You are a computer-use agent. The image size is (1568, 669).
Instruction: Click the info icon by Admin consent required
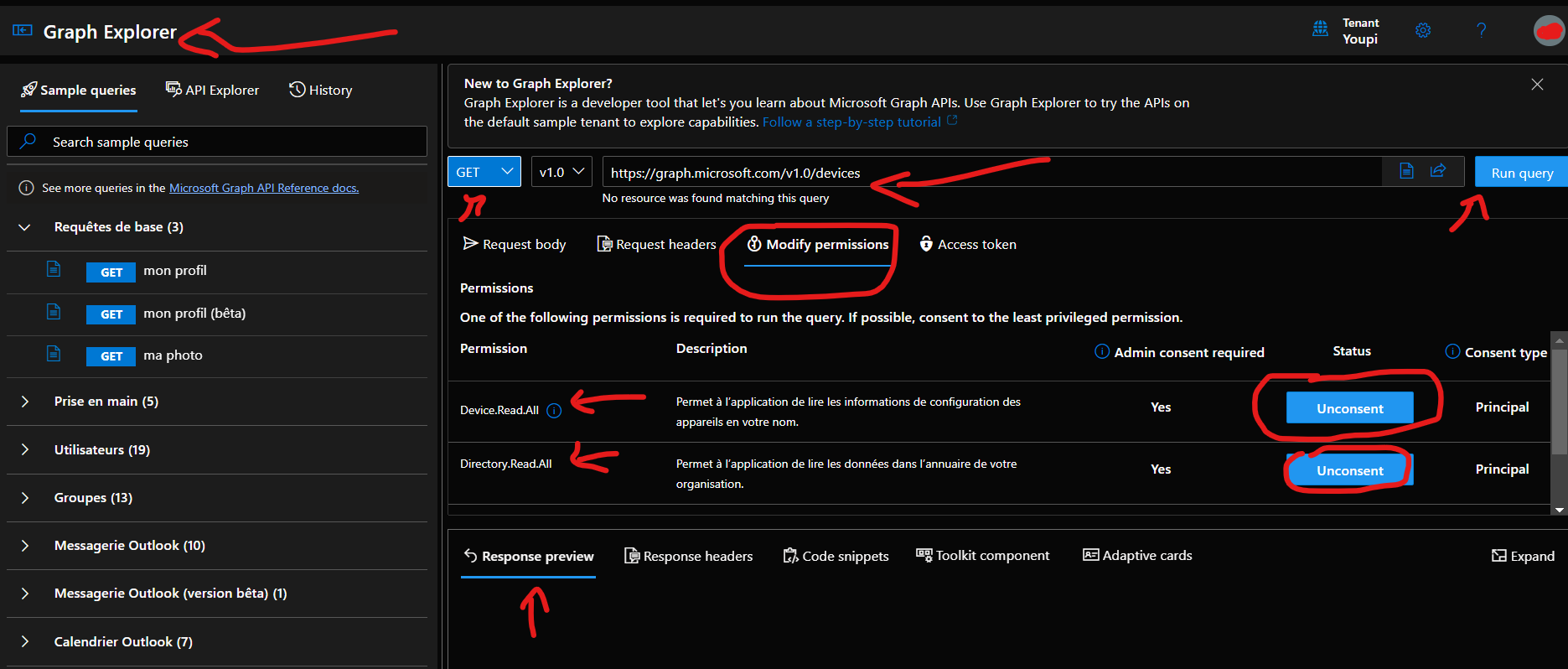point(1102,351)
